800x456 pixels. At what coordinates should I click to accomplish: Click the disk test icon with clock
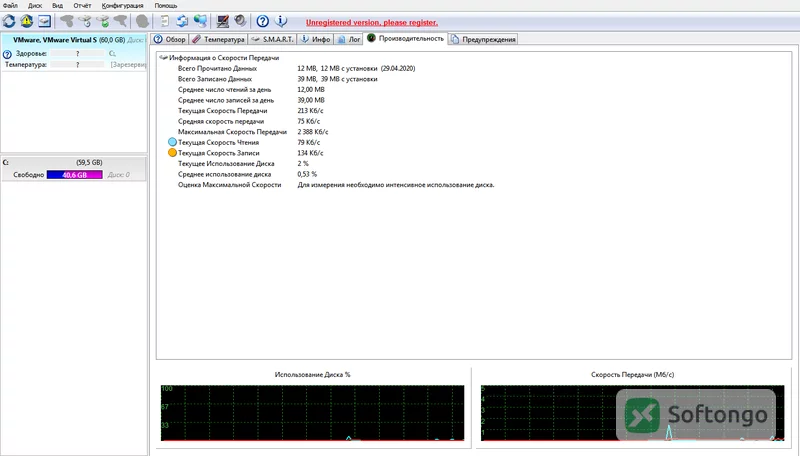[85, 21]
